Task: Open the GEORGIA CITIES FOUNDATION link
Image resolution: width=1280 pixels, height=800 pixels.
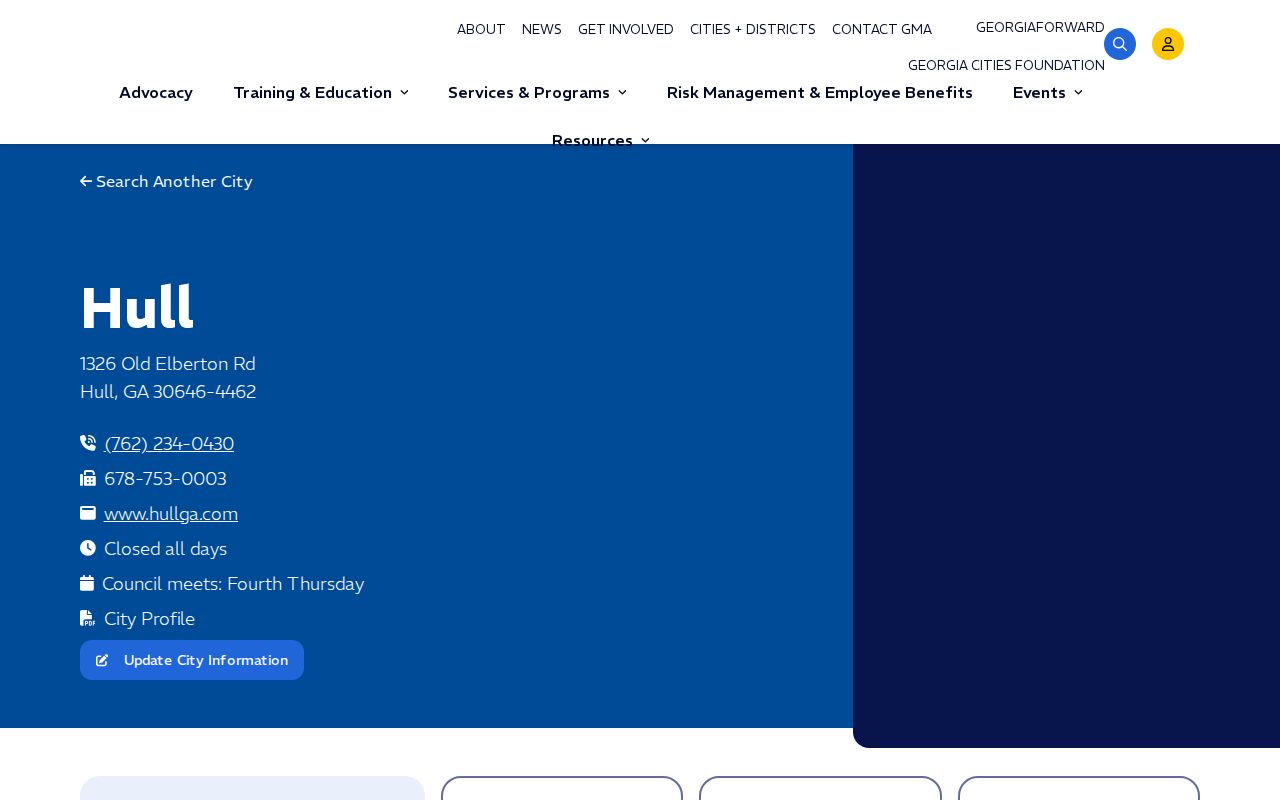Action: (x=1006, y=66)
